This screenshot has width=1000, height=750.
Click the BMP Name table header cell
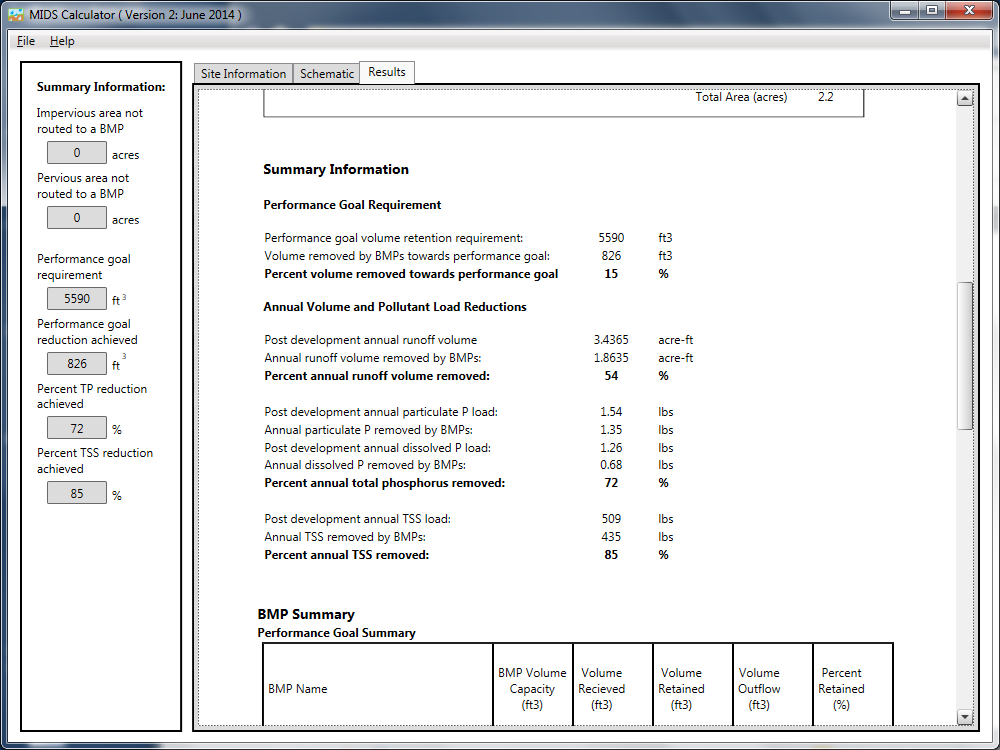pyautogui.click(x=378, y=689)
